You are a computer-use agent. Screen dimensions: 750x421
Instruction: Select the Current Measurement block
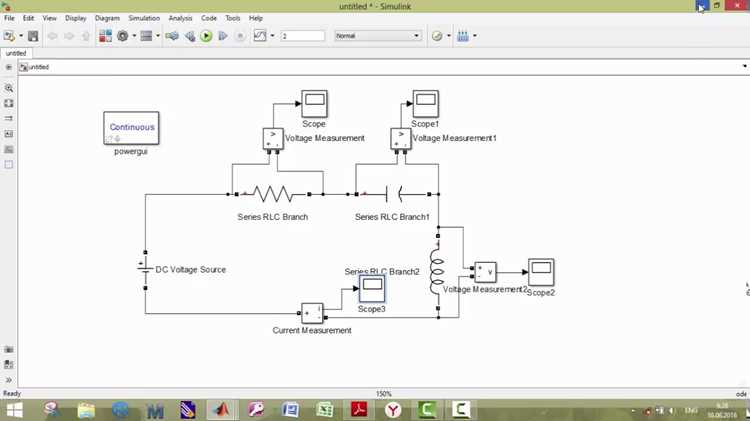(312, 313)
